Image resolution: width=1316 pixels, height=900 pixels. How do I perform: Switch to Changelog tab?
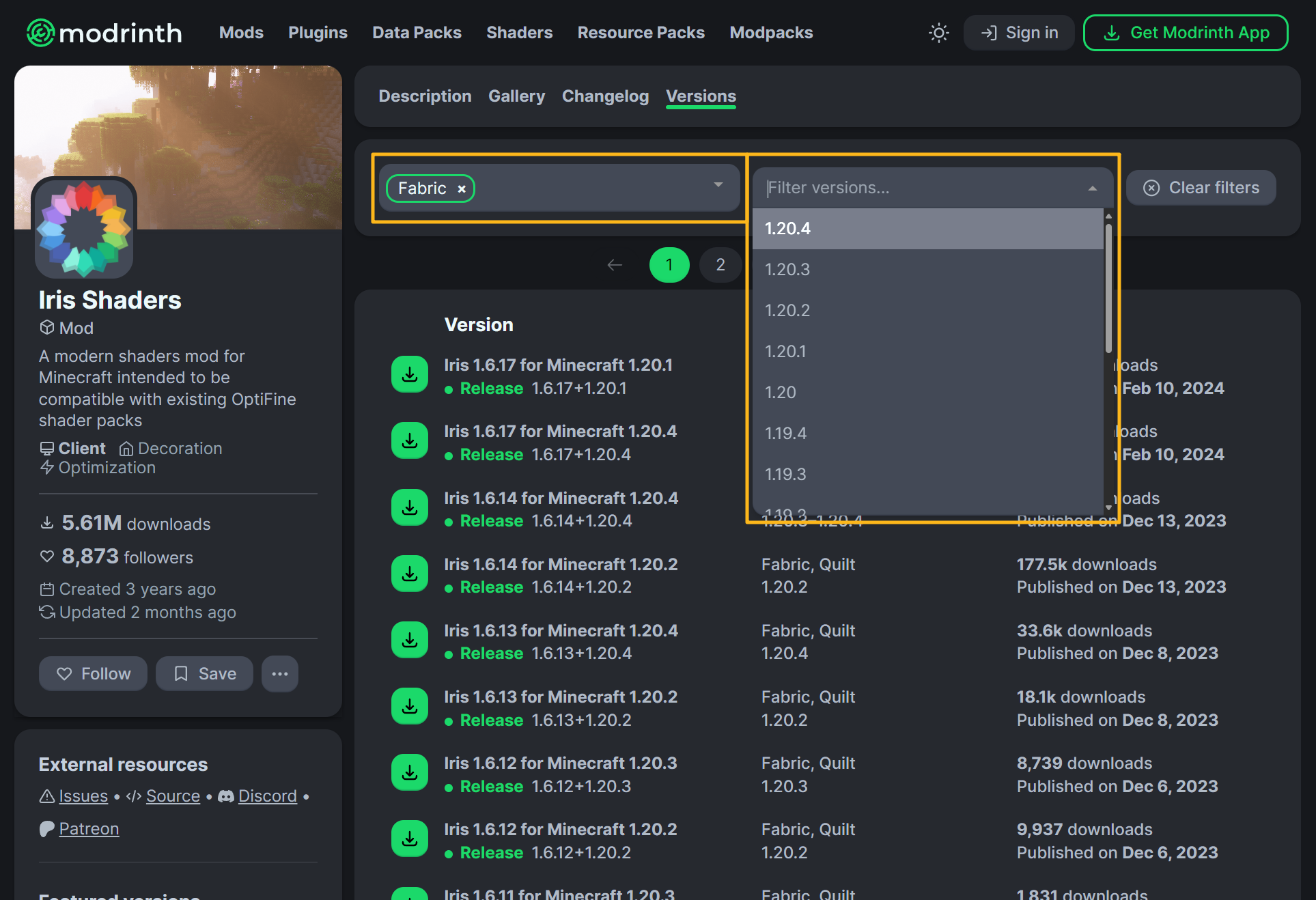tap(605, 96)
